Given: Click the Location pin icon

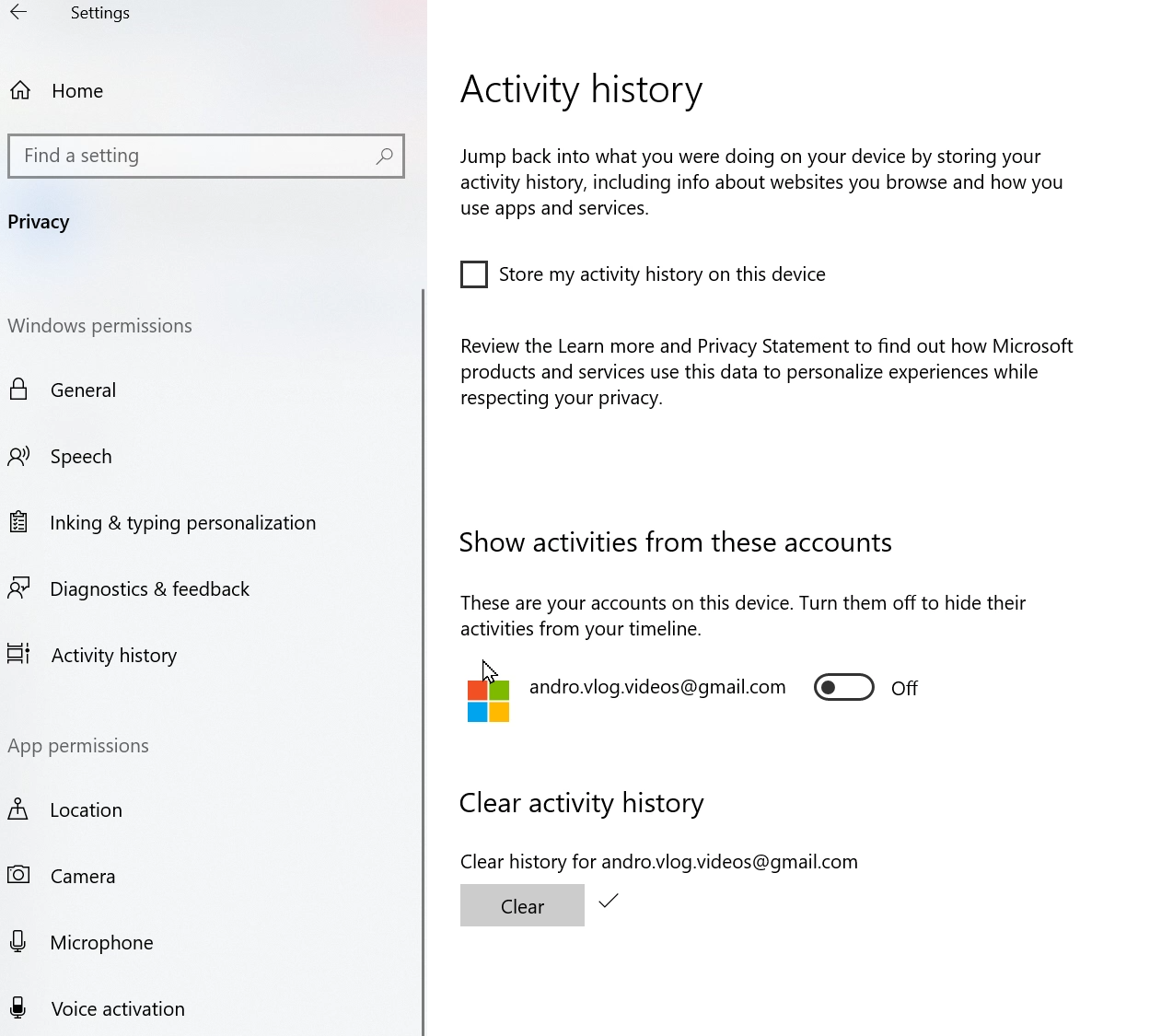Looking at the screenshot, I should coord(18,809).
